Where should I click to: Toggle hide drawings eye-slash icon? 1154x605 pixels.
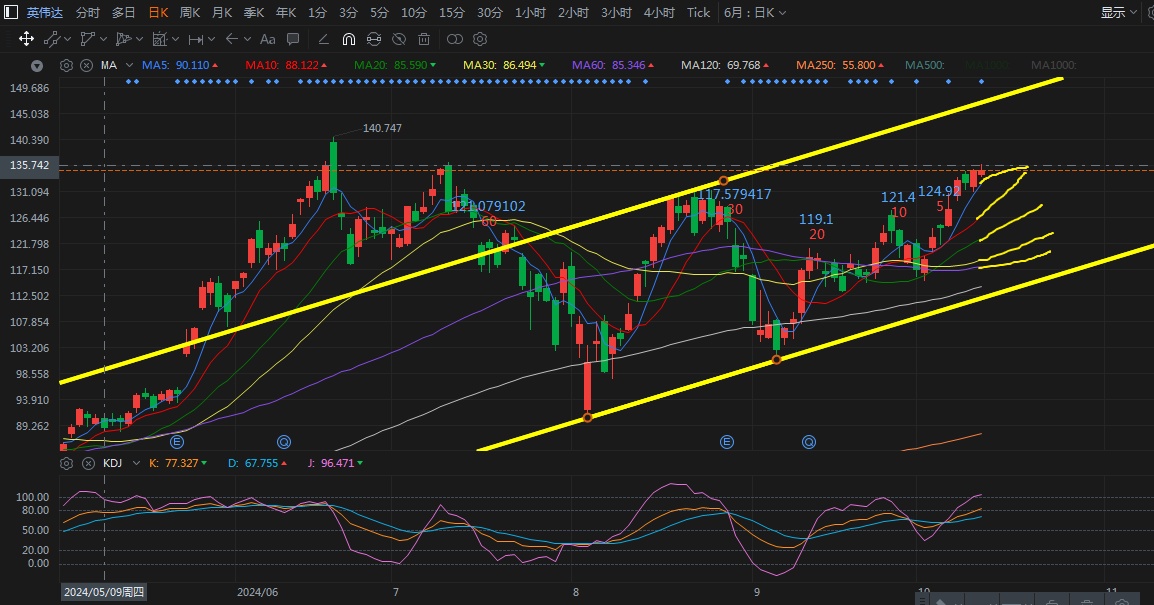[399, 39]
